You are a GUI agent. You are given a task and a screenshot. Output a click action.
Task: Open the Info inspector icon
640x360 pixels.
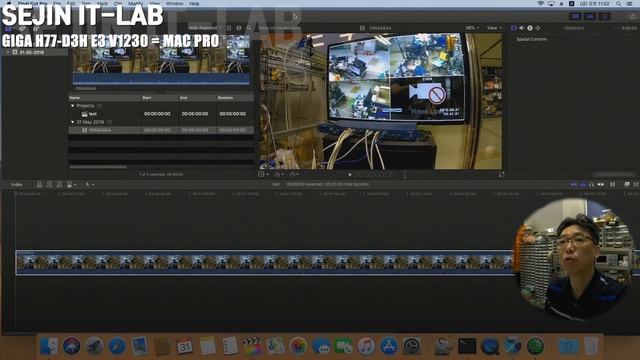coord(530,28)
